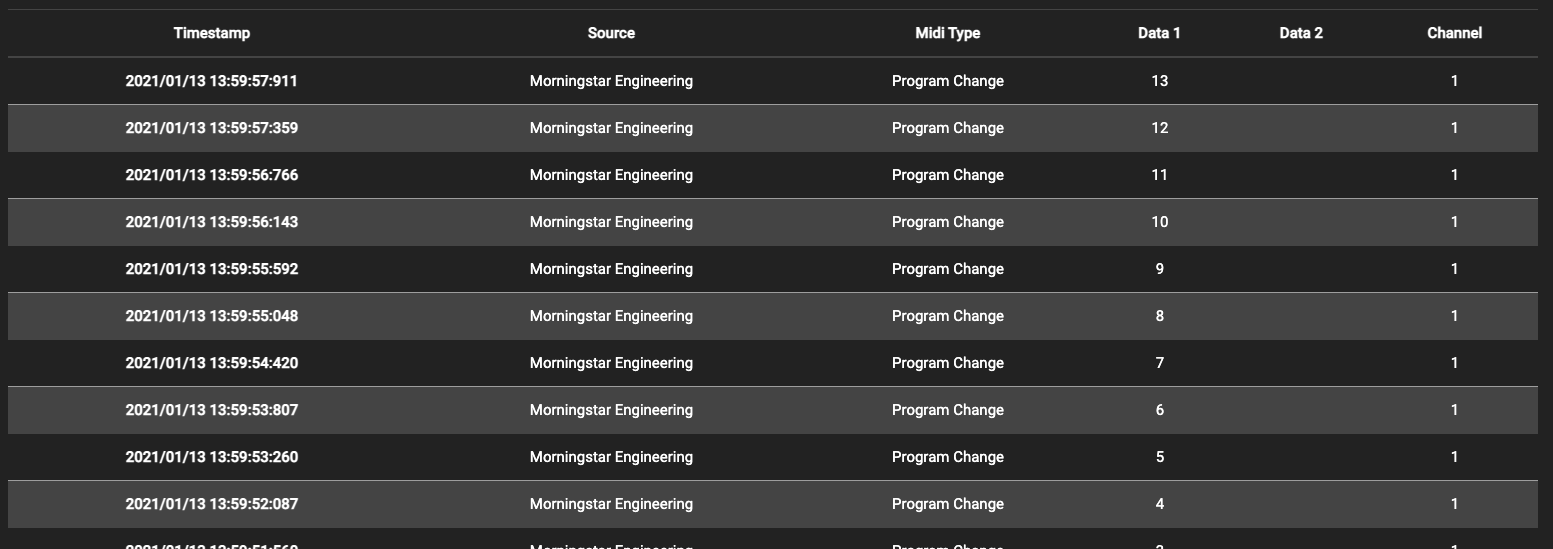Click the Data 1 column header
1553x549 pixels.
coord(1159,33)
